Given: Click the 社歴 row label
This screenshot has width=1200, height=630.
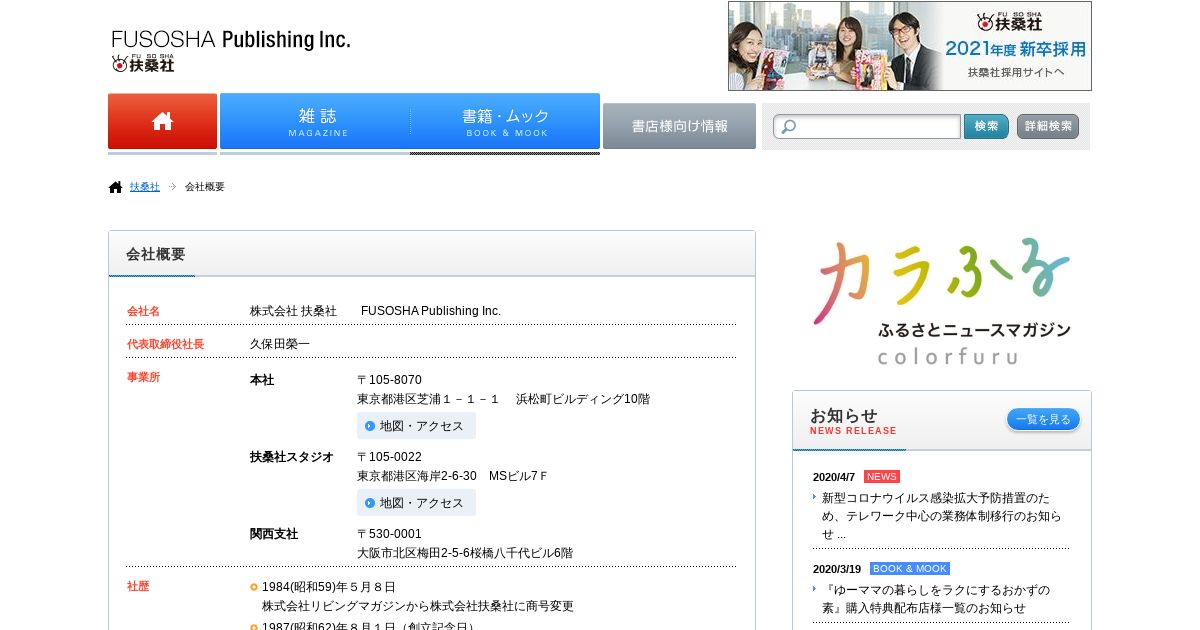Looking at the screenshot, I should click(x=138, y=587).
